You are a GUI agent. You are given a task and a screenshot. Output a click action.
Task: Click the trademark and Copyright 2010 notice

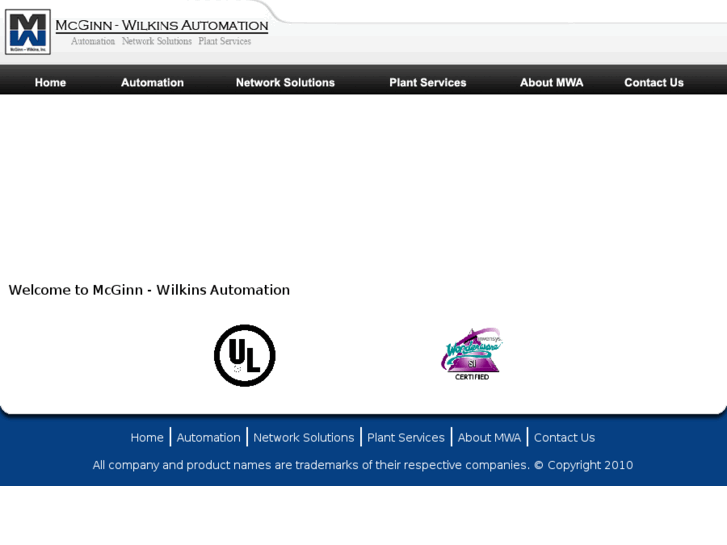363,465
